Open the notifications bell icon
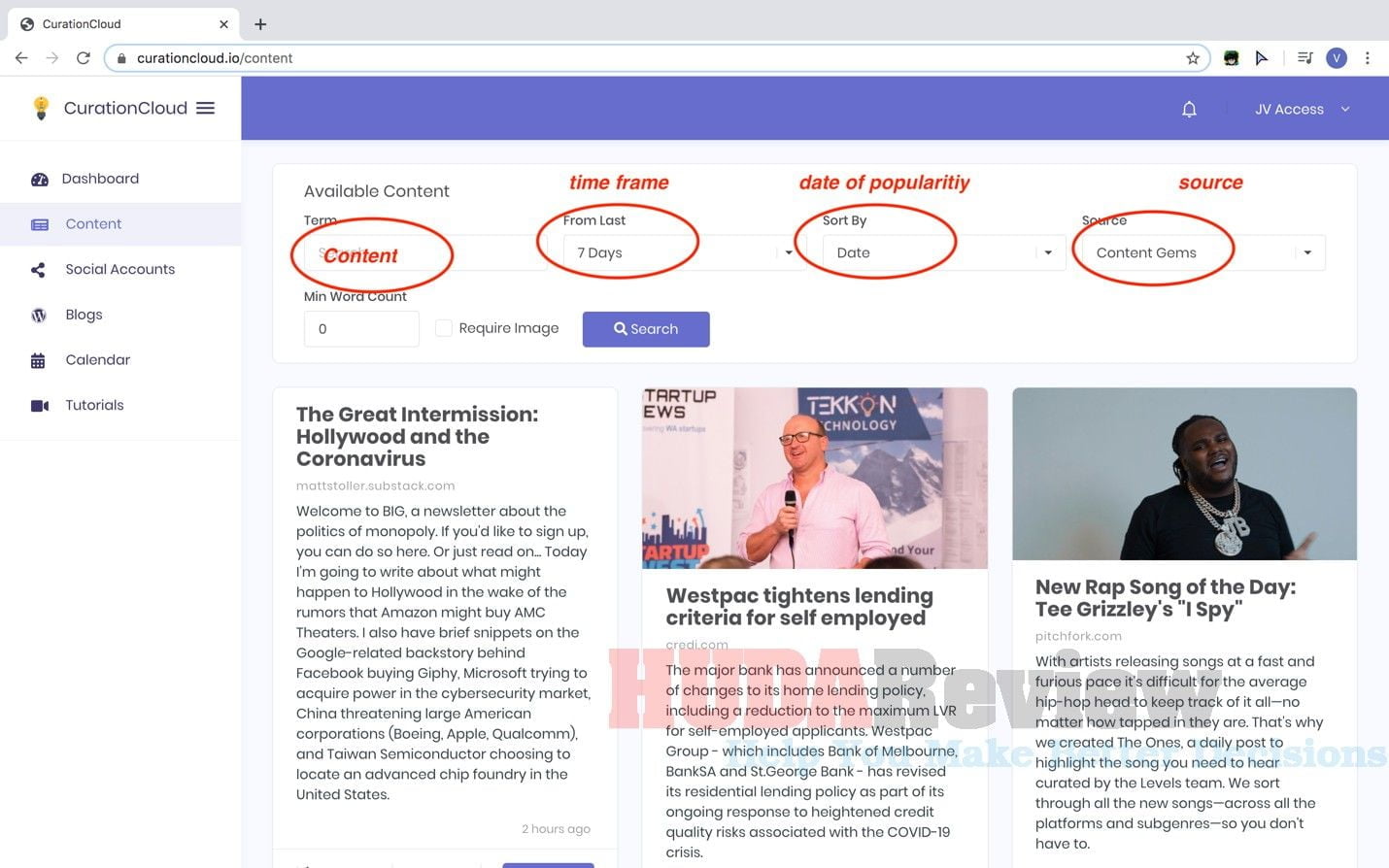 tap(1189, 109)
